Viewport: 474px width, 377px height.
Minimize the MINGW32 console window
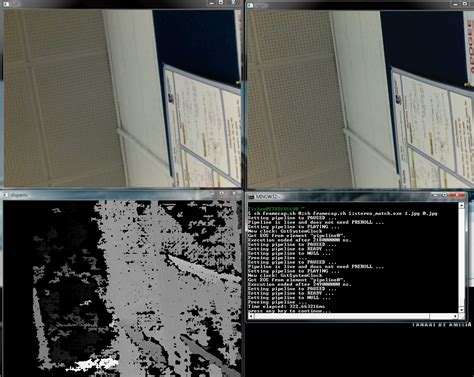[434, 195]
